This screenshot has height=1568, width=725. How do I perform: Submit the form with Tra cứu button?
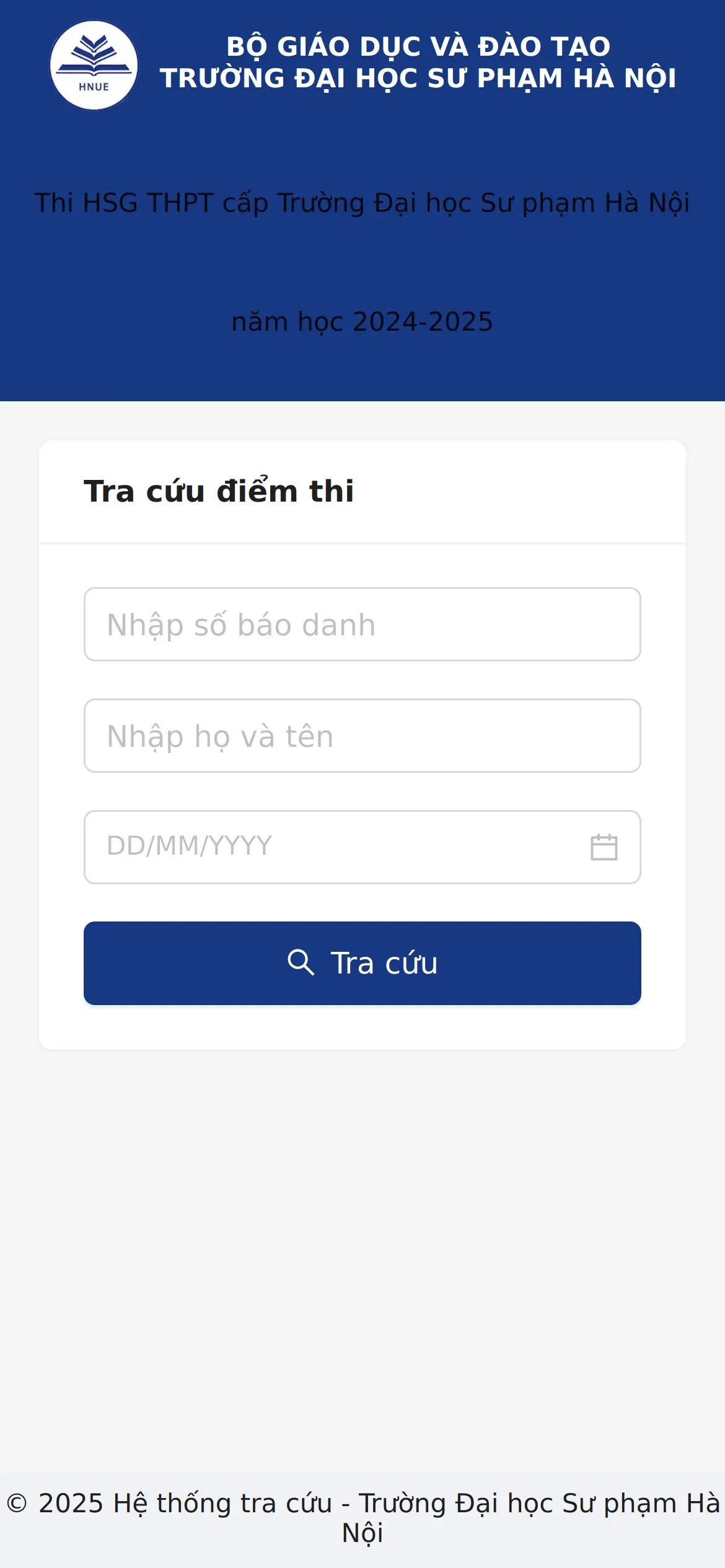(362, 963)
